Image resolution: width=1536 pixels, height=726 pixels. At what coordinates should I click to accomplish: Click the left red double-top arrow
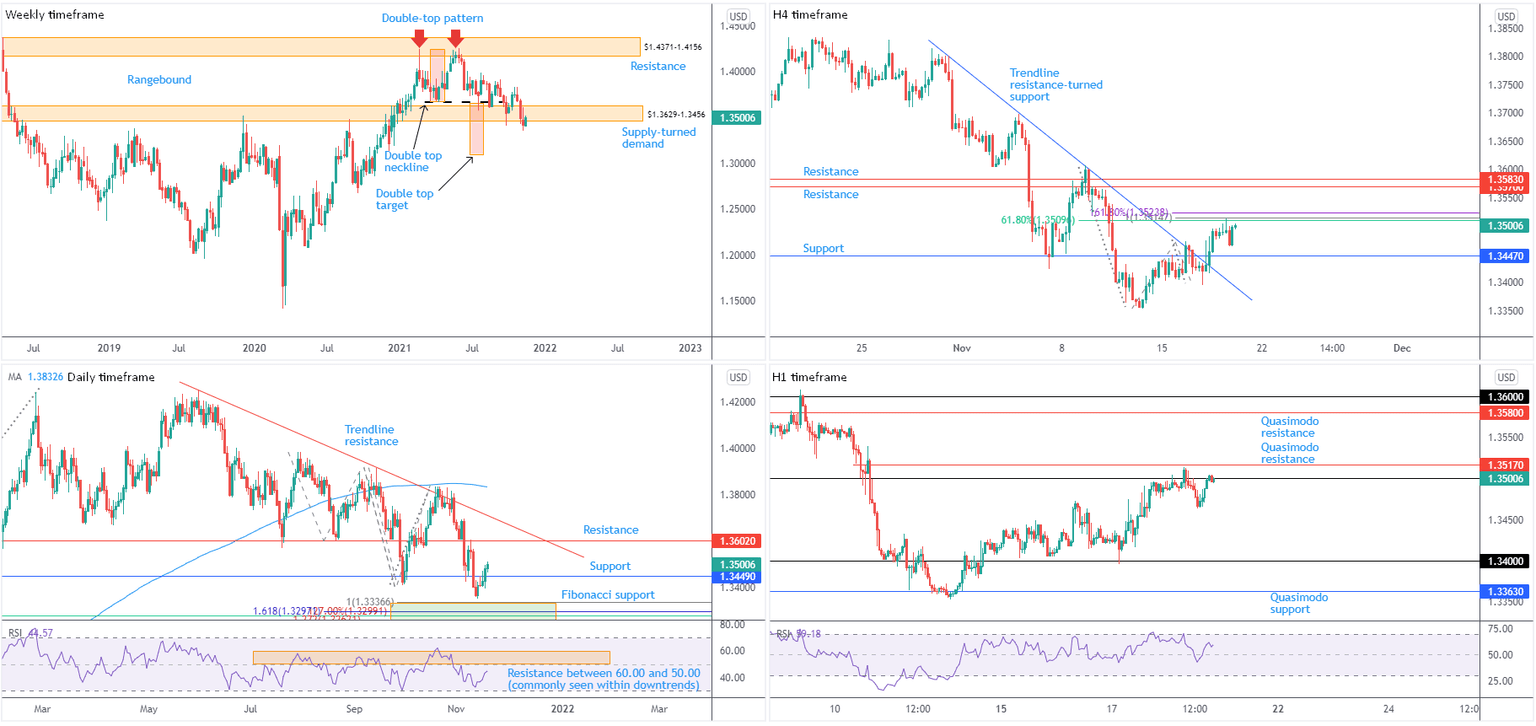(419, 39)
